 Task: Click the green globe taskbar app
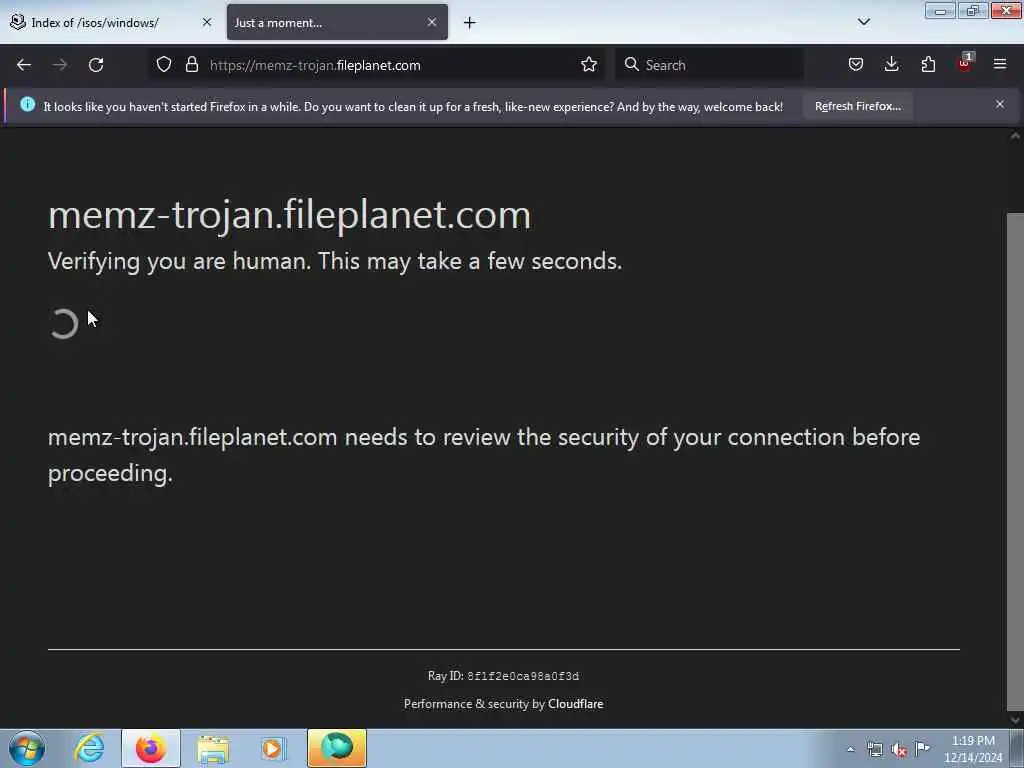(337, 748)
